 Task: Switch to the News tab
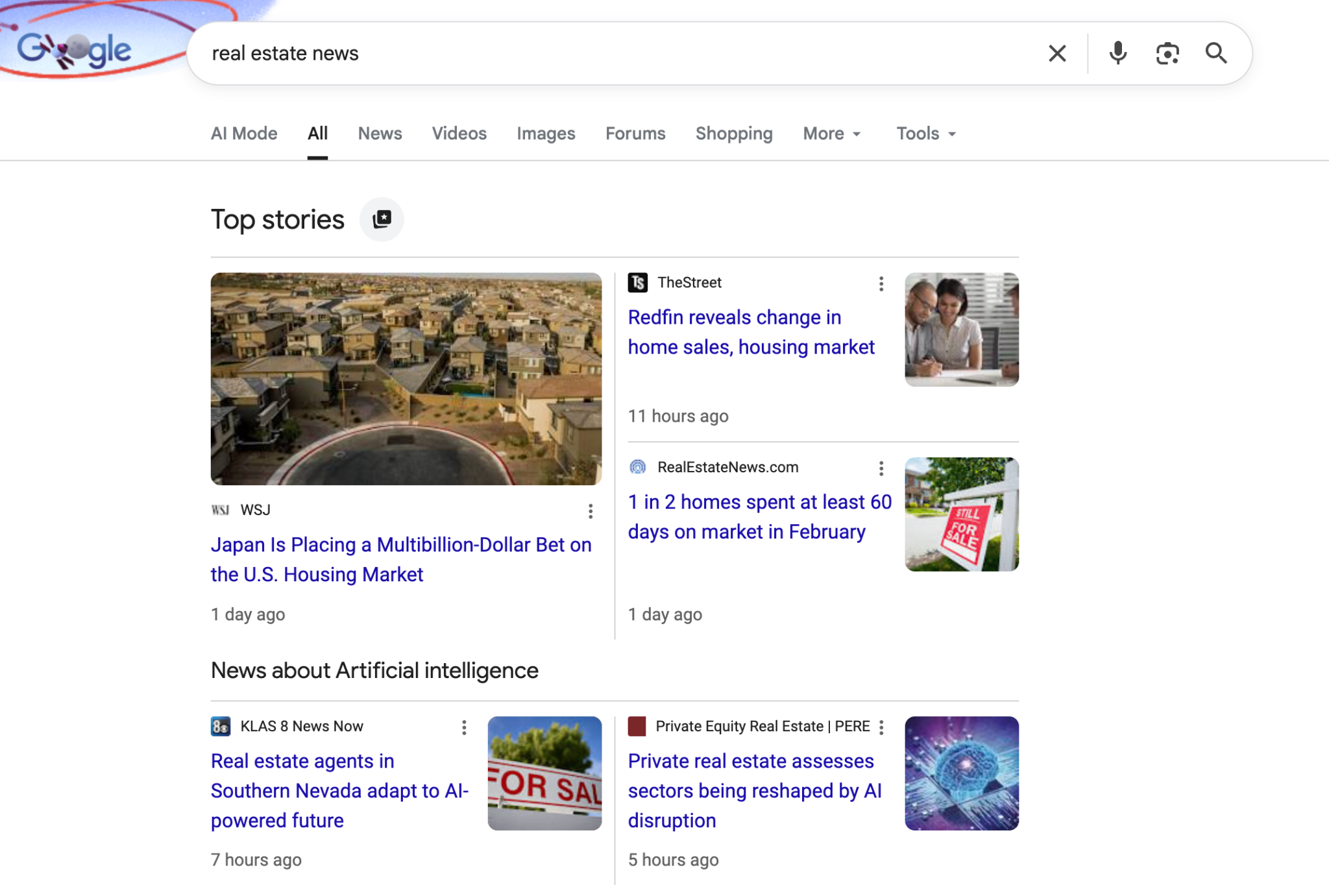pyautogui.click(x=380, y=134)
